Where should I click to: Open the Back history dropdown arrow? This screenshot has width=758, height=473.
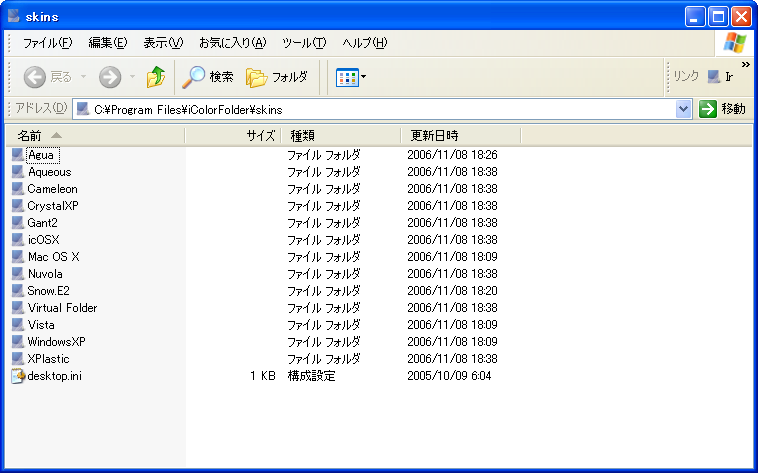pos(83,76)
